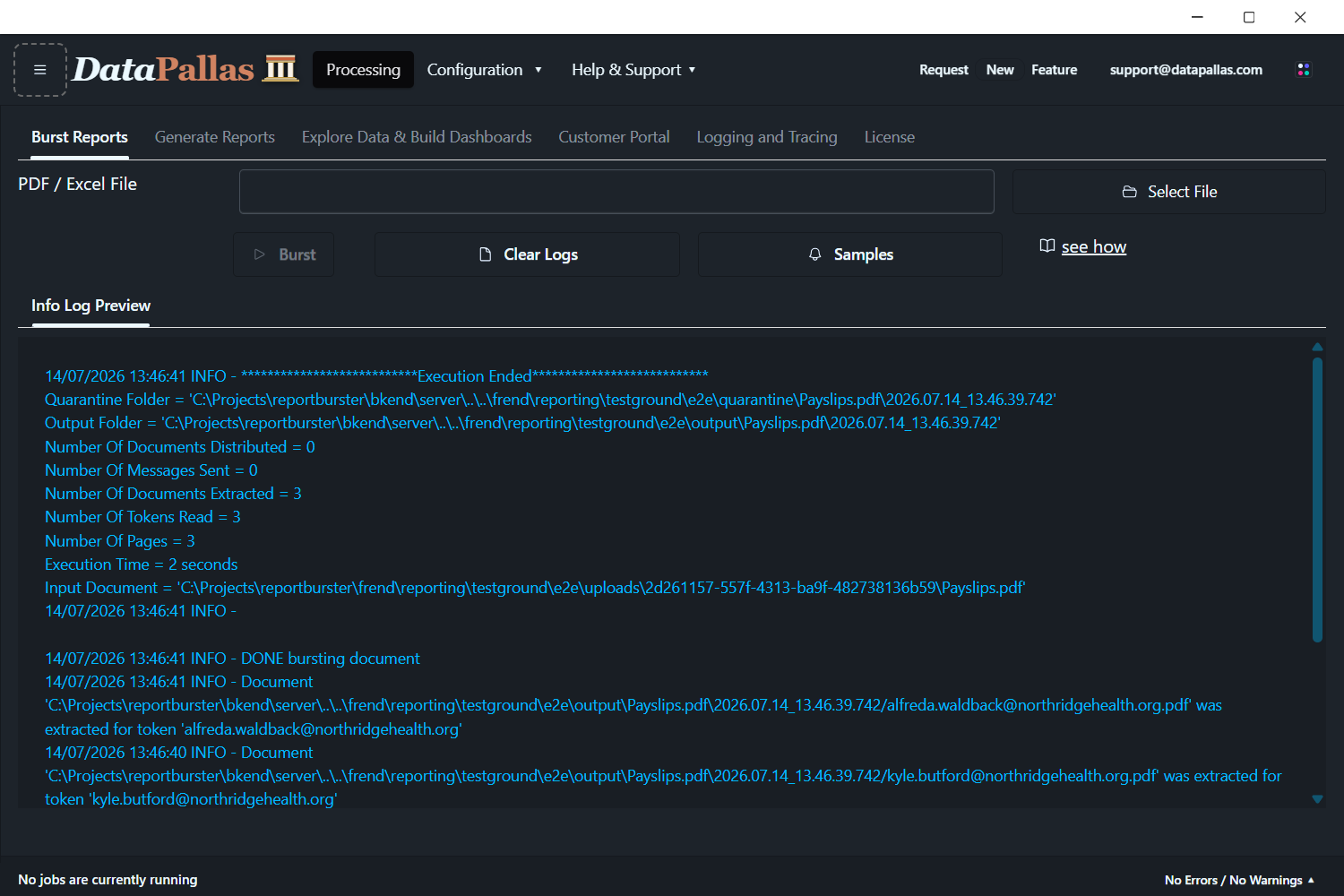Open the Logging and Tracing tab

[x=767, y=137]
